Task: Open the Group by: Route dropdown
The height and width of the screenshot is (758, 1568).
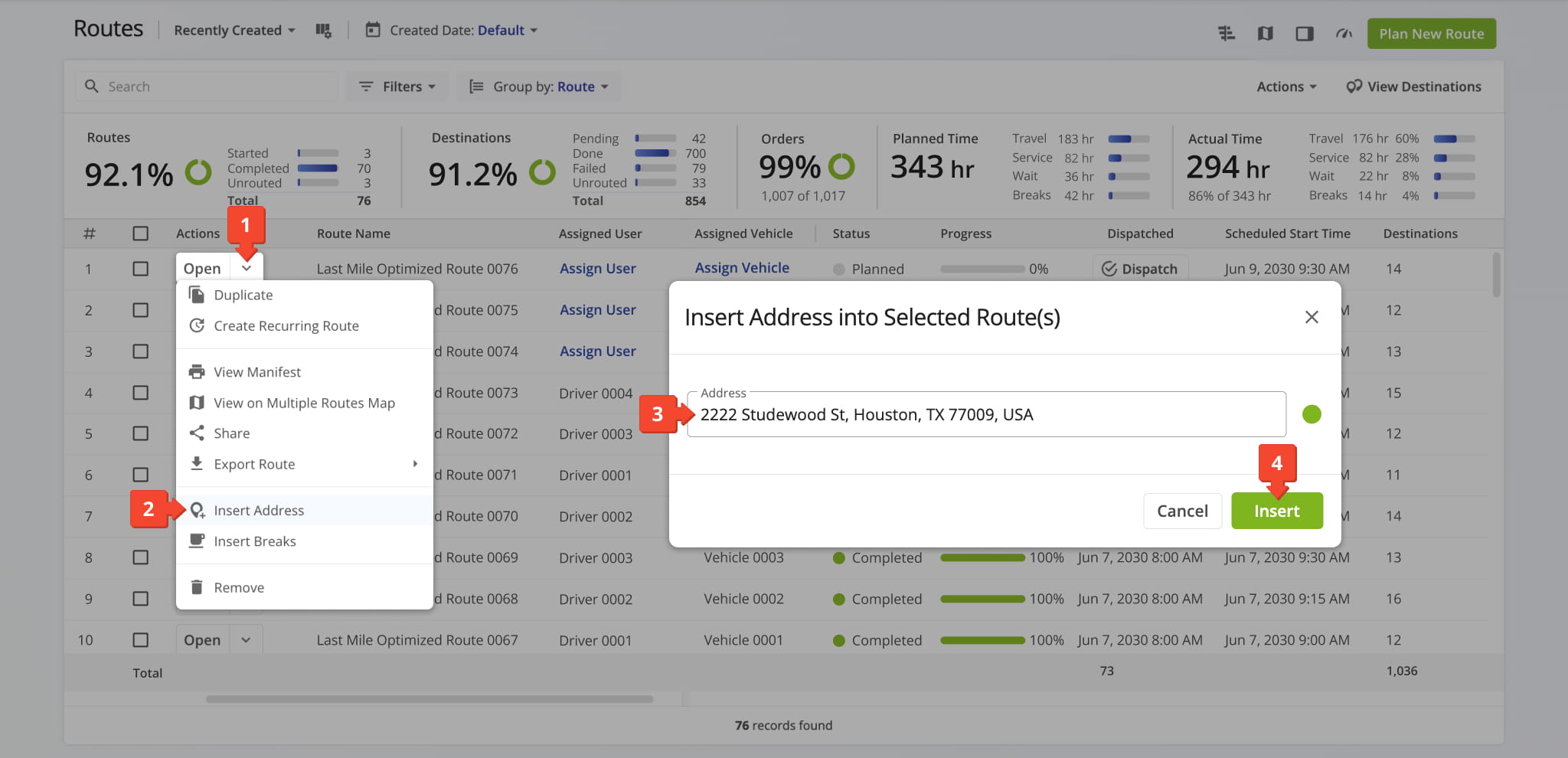Action: click(538, 86)
